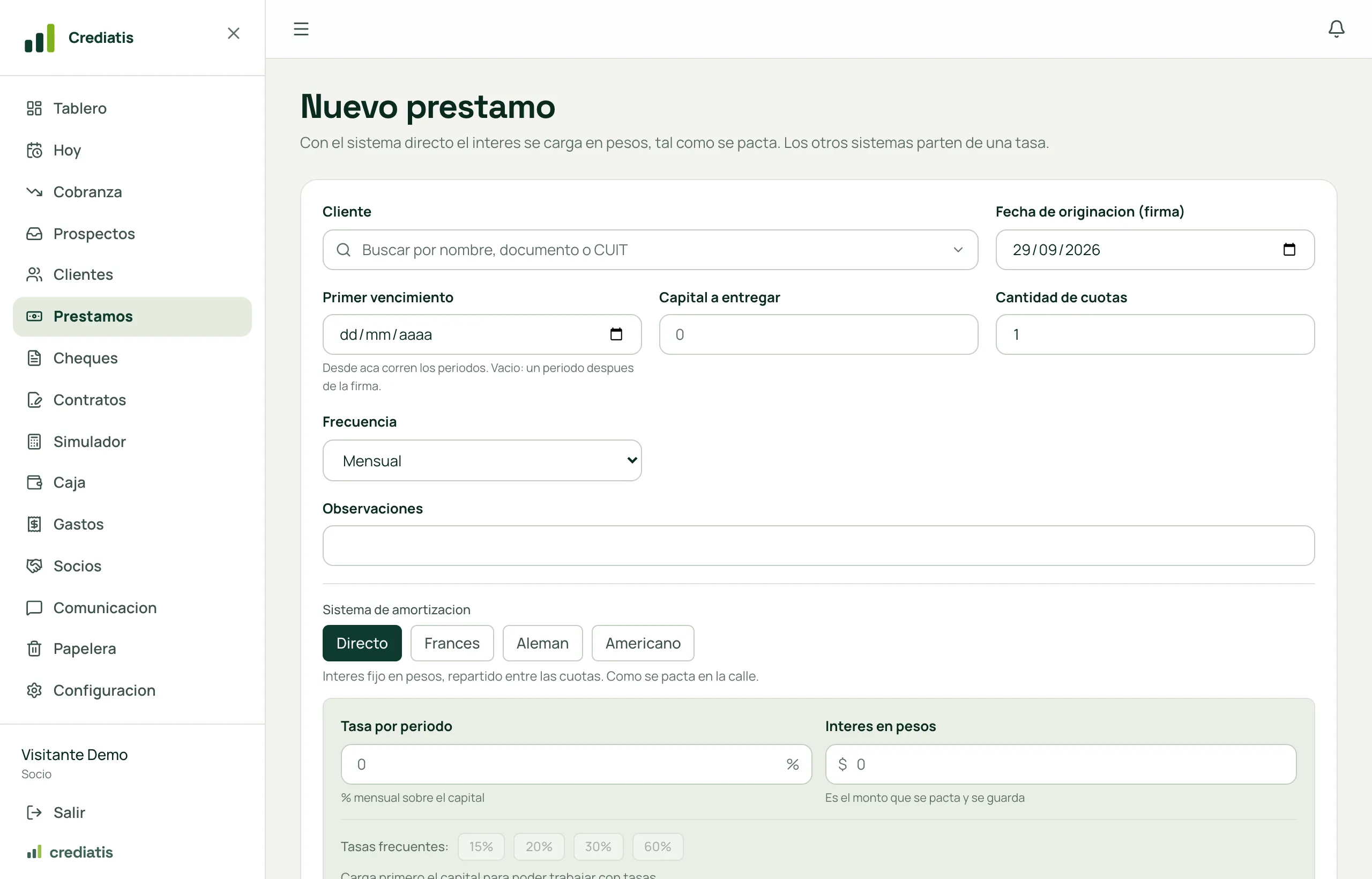
Task: Go to Cobranza section
Action: click(132, 192)
